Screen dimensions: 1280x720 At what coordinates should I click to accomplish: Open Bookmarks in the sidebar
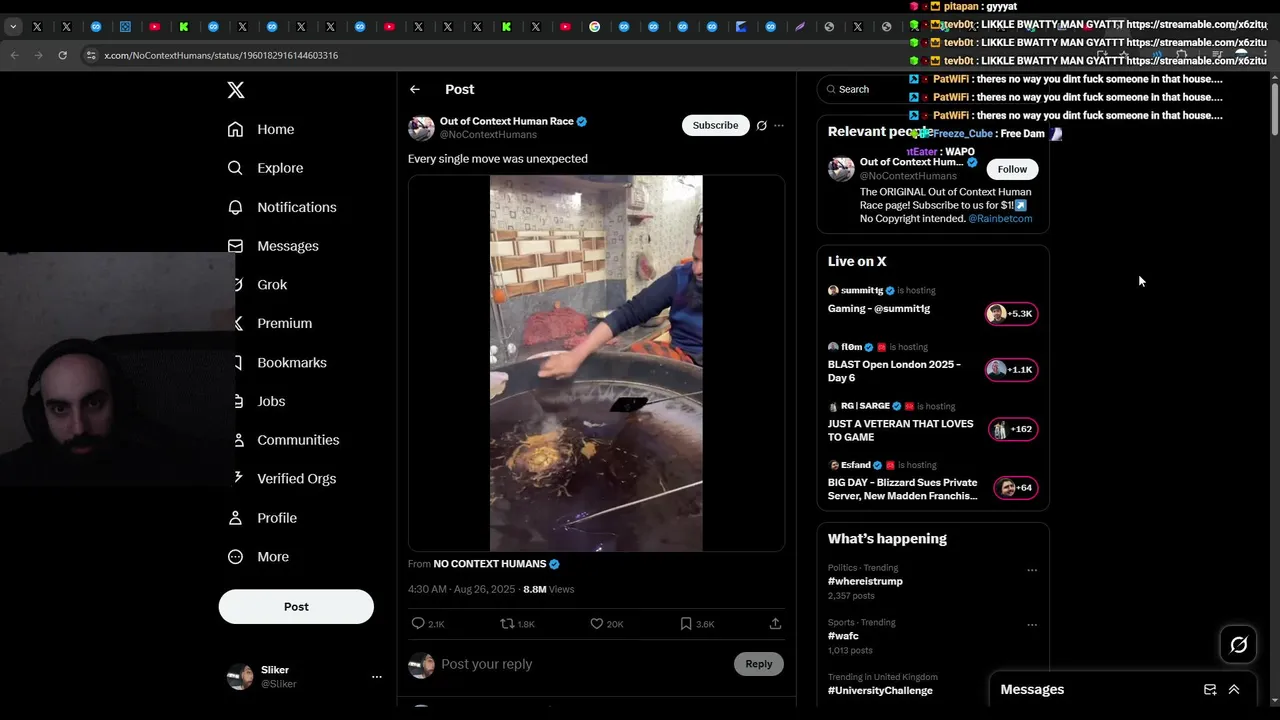pyautogui.click(x=280, y=362)
